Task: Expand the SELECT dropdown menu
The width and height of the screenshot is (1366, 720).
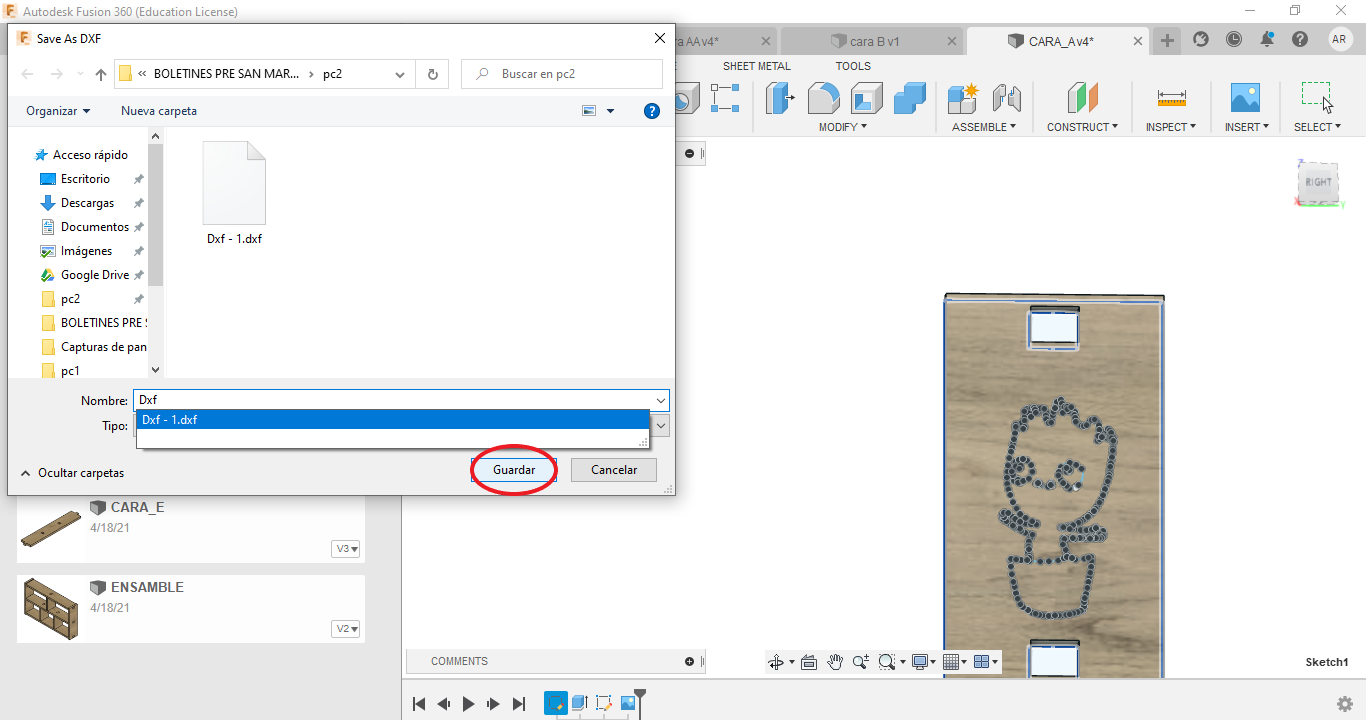Action: [x=1317, y=127]
